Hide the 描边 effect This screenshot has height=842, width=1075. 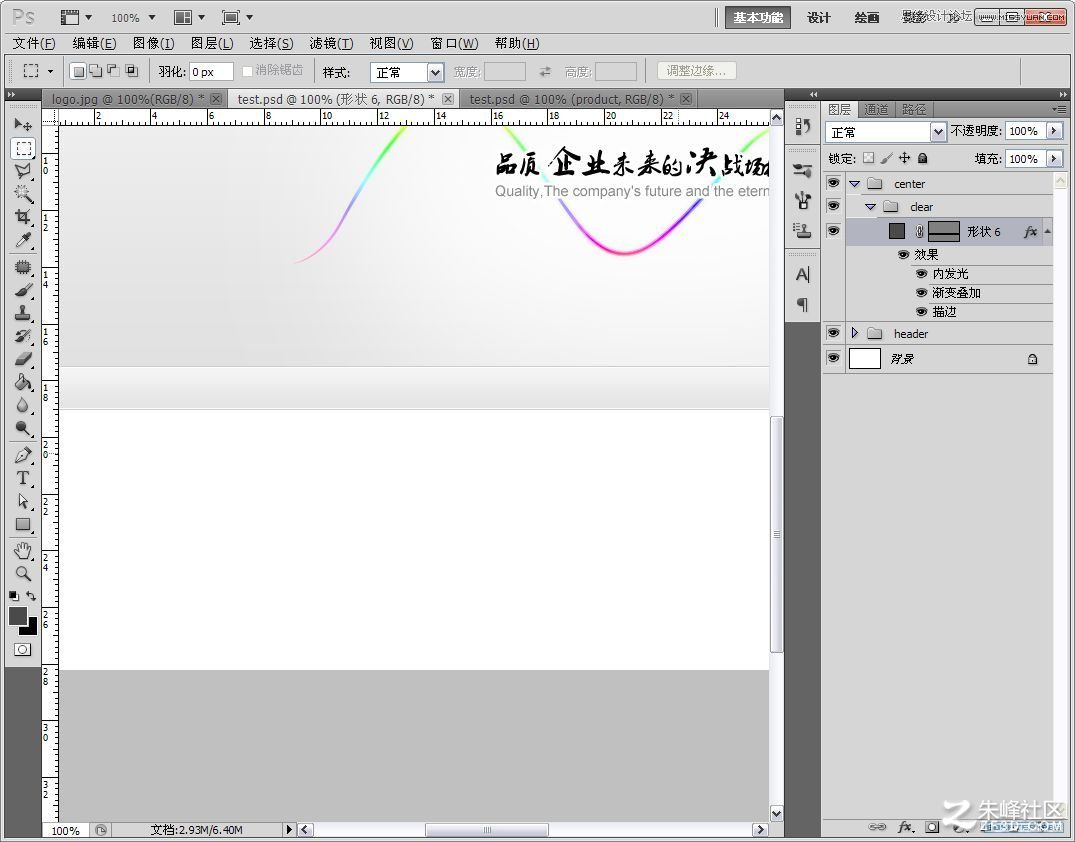pos(921,311)
